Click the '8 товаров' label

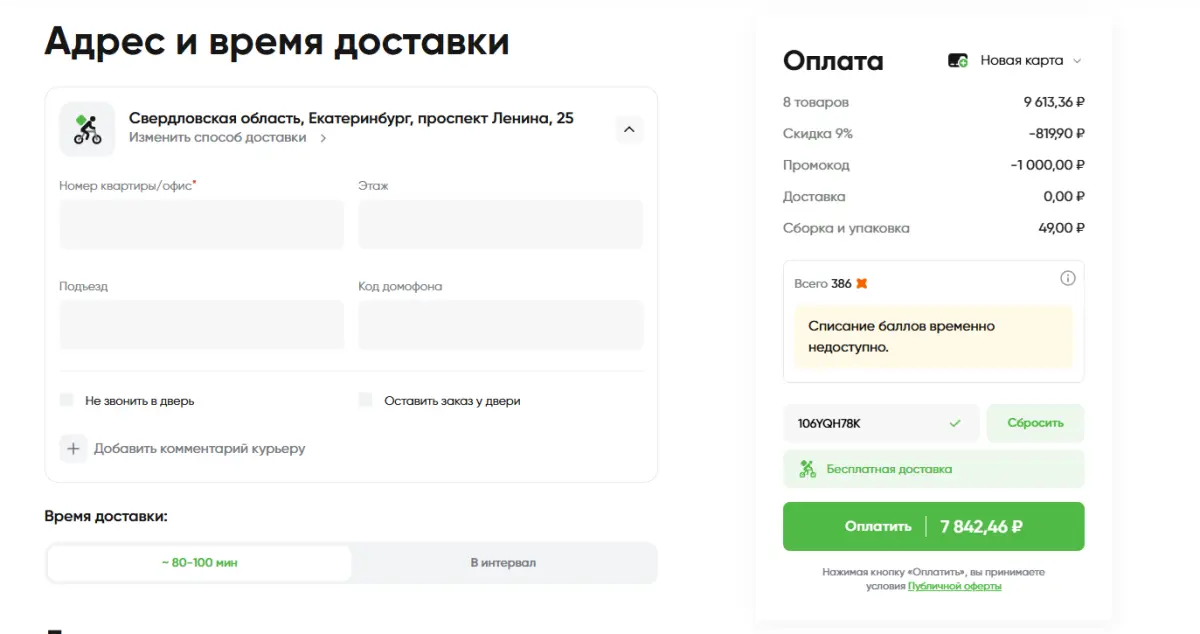click(816, 102)
